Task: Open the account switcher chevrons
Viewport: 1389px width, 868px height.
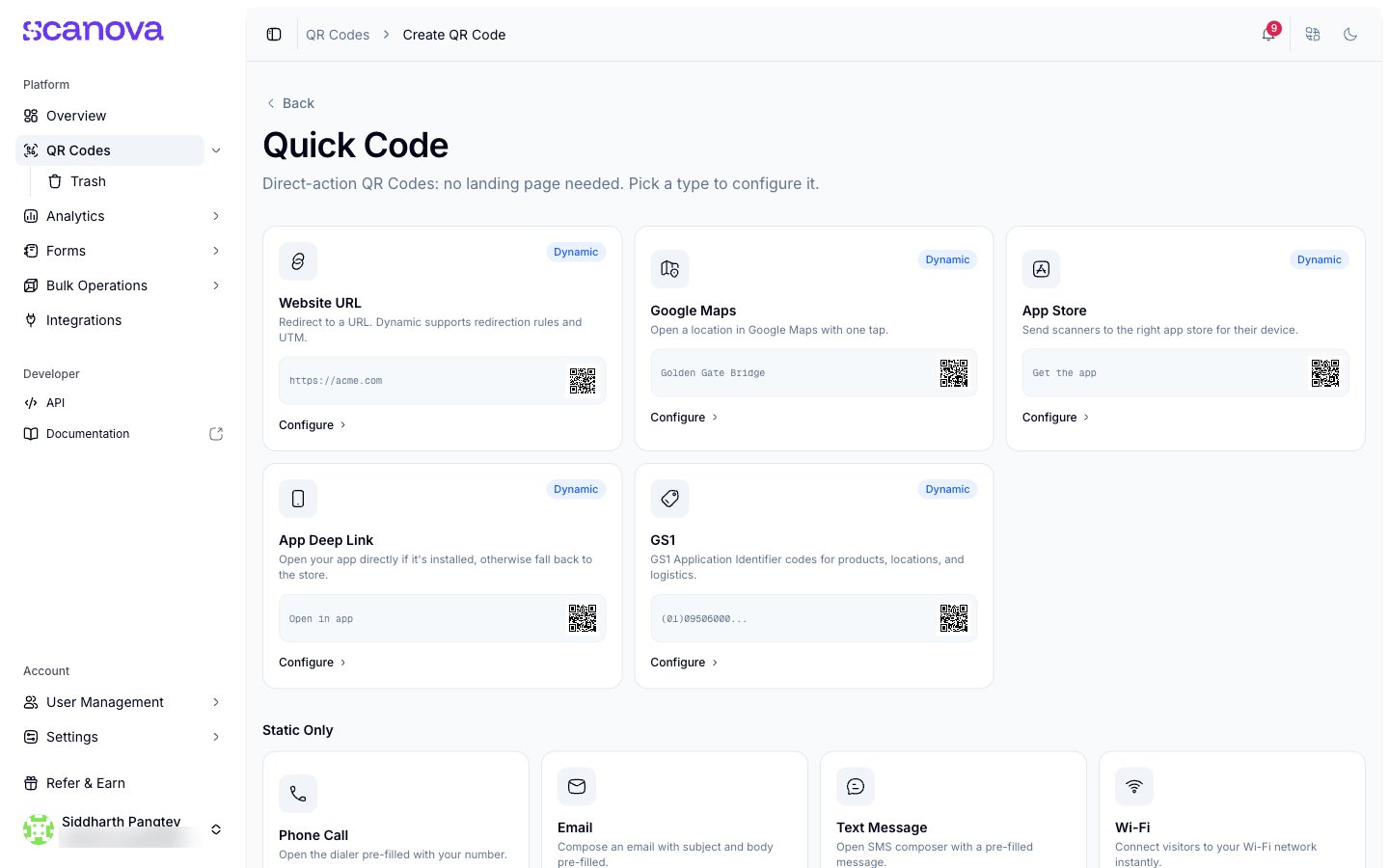Action: pos(216,829)
